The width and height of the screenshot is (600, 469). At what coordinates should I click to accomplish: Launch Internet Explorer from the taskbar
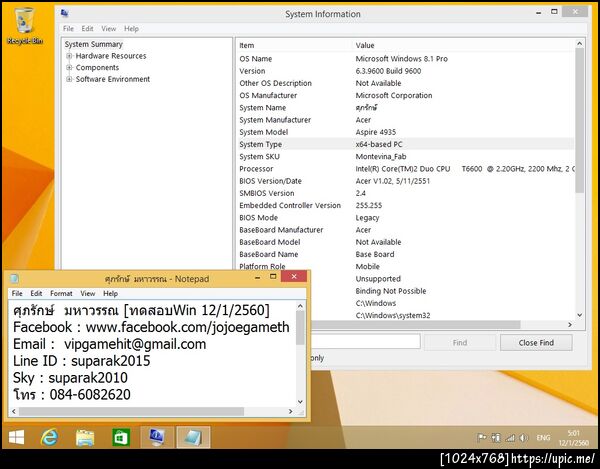point(49,437)
